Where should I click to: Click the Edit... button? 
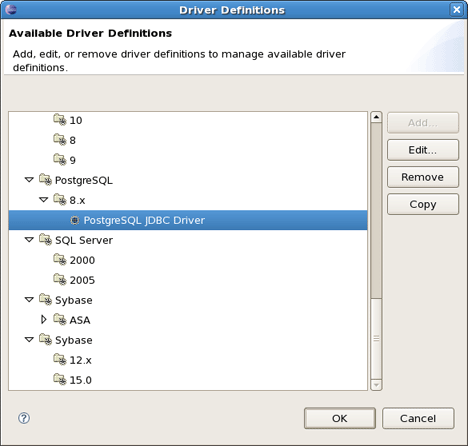[x=423, y=150]
